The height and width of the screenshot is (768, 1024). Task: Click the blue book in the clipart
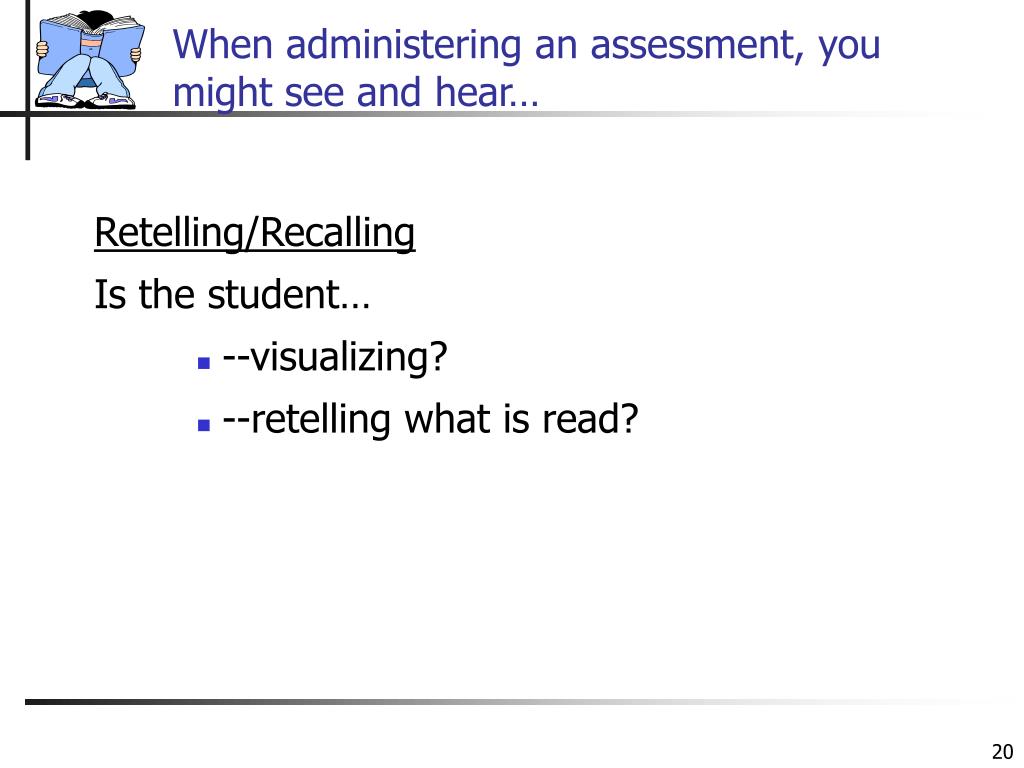pyautogui.click(x=90, y=47)
